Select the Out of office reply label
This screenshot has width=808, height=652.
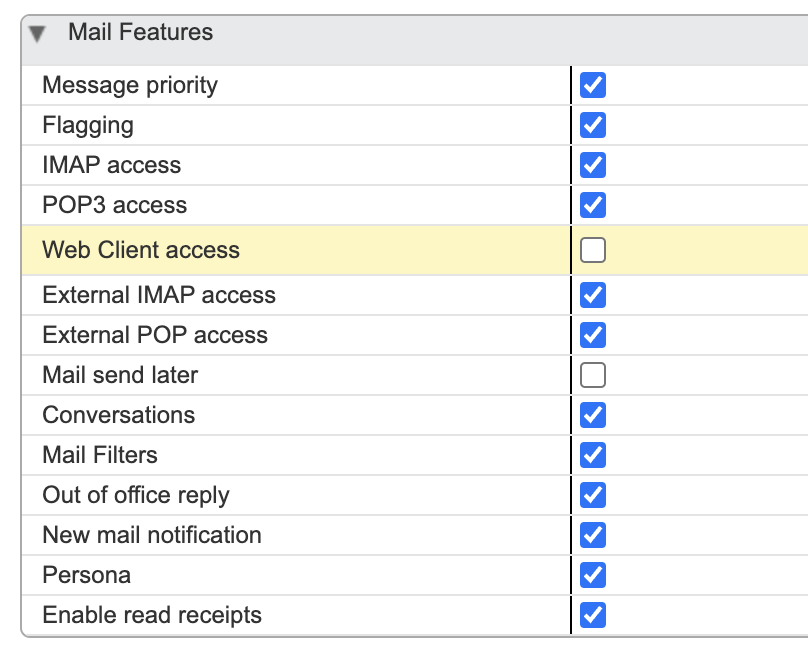(136, 495)
